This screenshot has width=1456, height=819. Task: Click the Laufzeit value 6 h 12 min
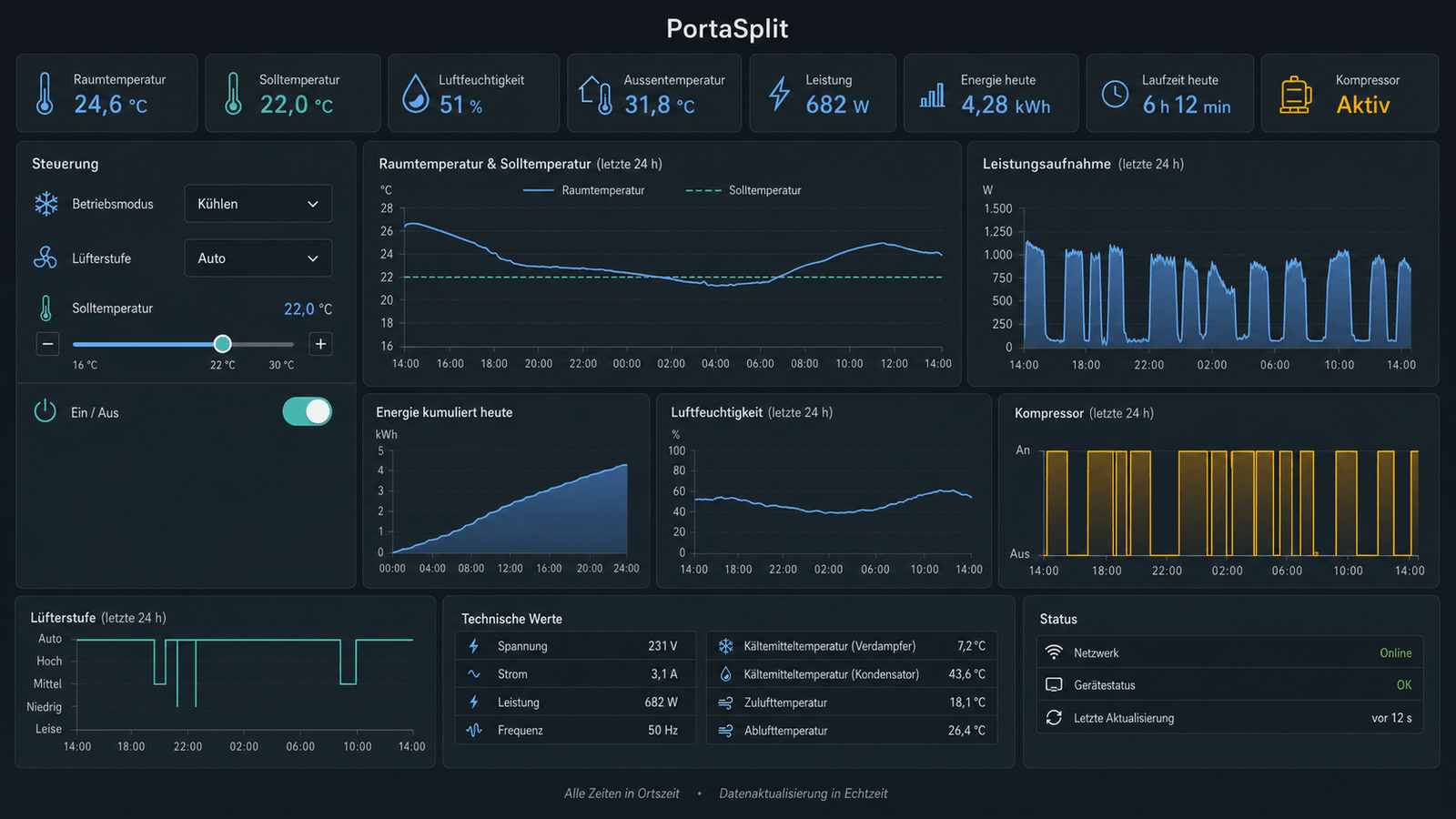coord(1187,106)
